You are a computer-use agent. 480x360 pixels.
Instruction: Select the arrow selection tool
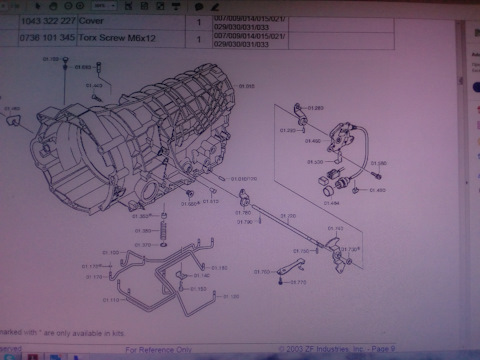click(x=38, y=6)
